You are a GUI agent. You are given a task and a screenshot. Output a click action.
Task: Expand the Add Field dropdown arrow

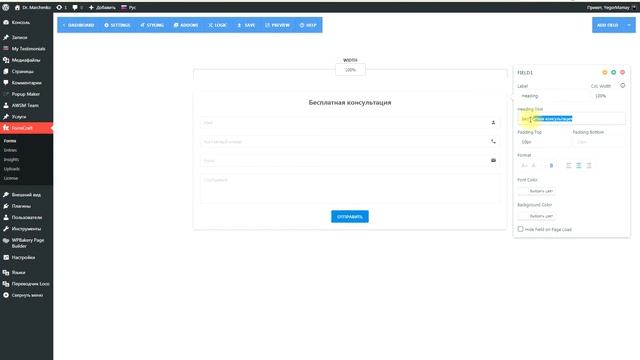coord(629,25)
